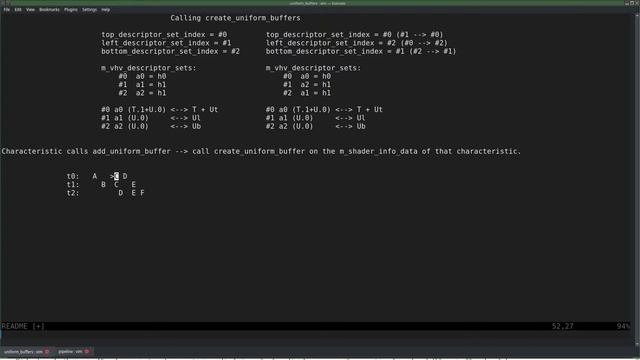Screen dimensions: 640x360
Task: Click '#1 a1 = h1' row
Action: 142,84
